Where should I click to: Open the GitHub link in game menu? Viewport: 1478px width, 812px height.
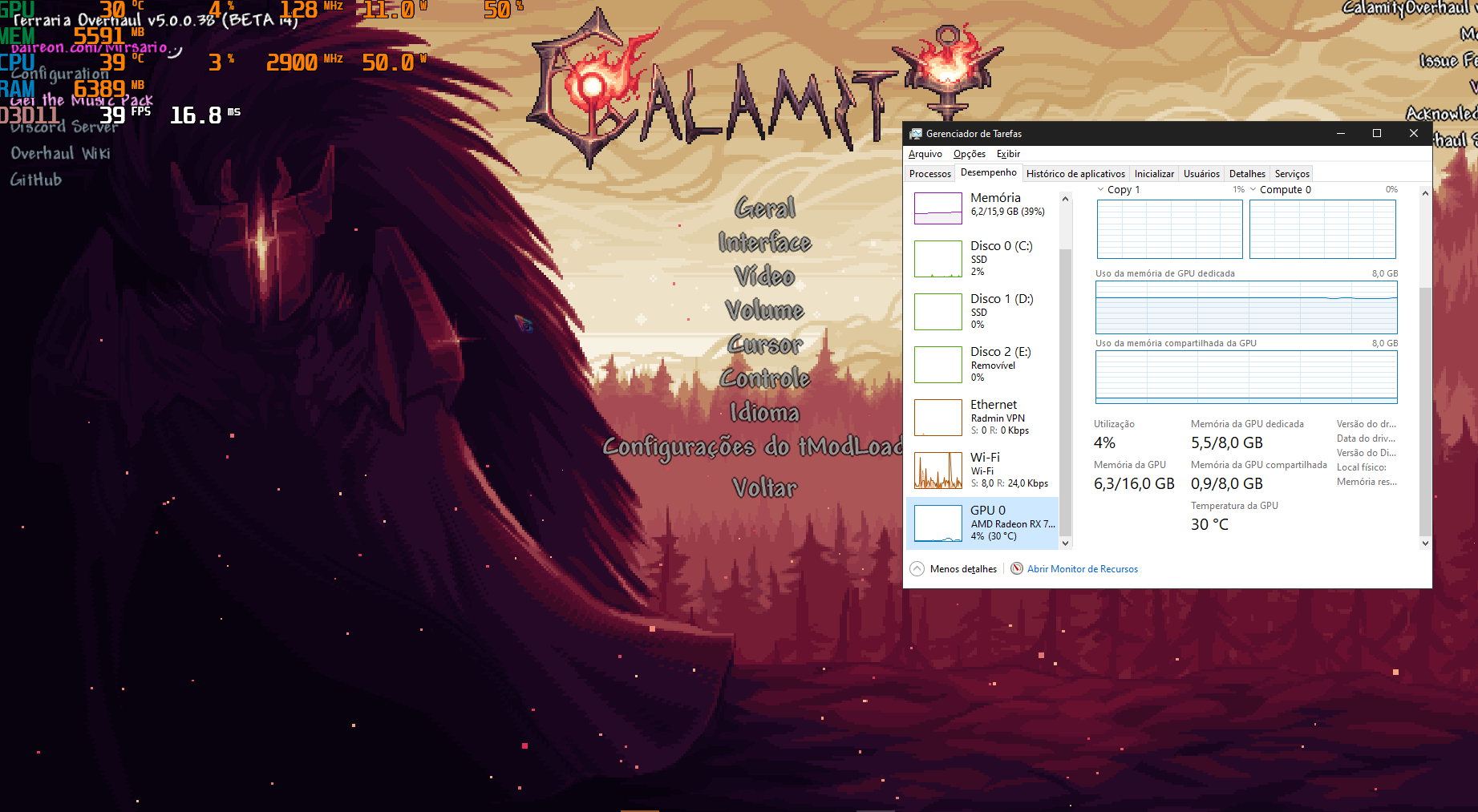[36, 180]
